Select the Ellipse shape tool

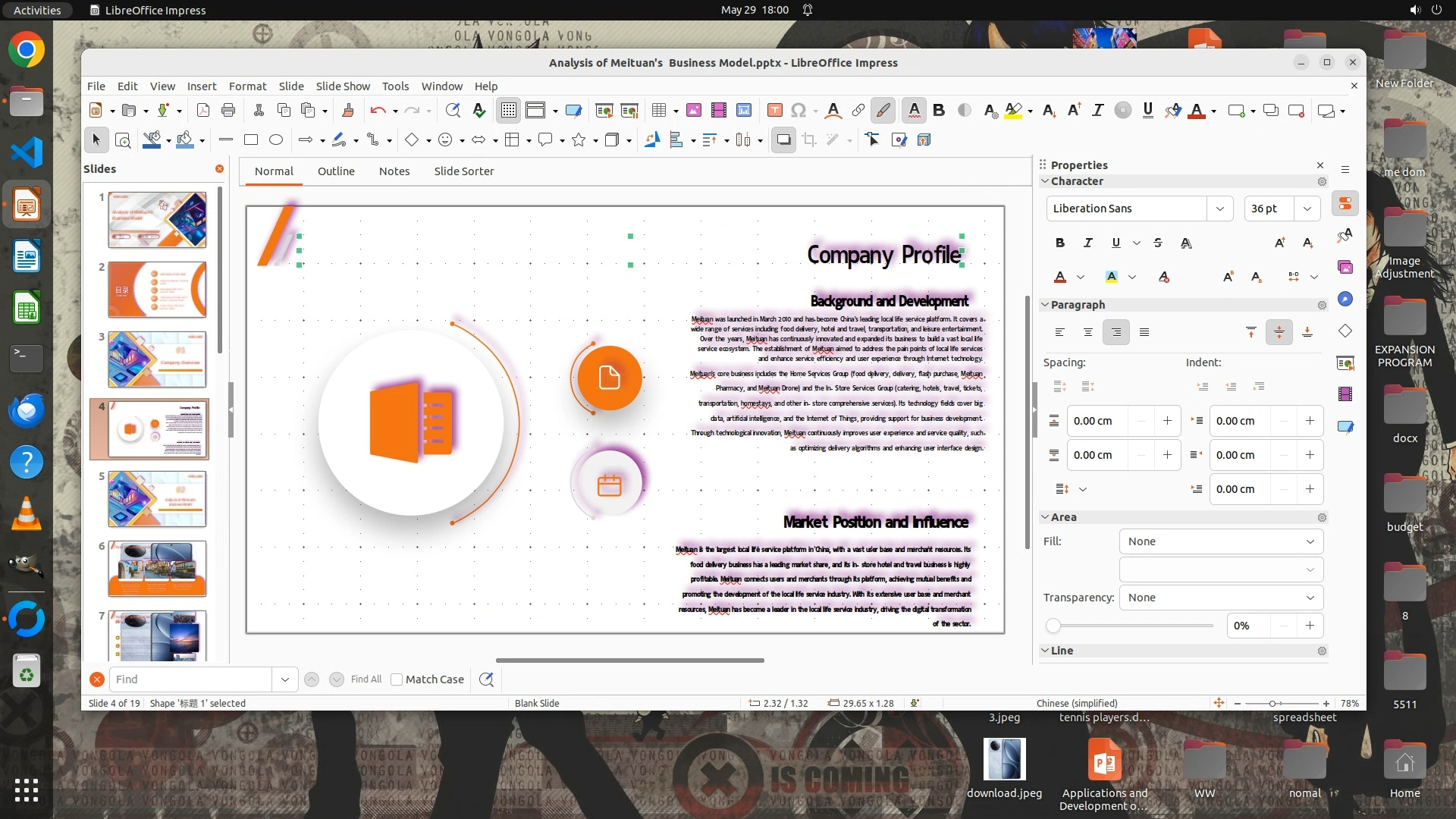pos(276,140)
